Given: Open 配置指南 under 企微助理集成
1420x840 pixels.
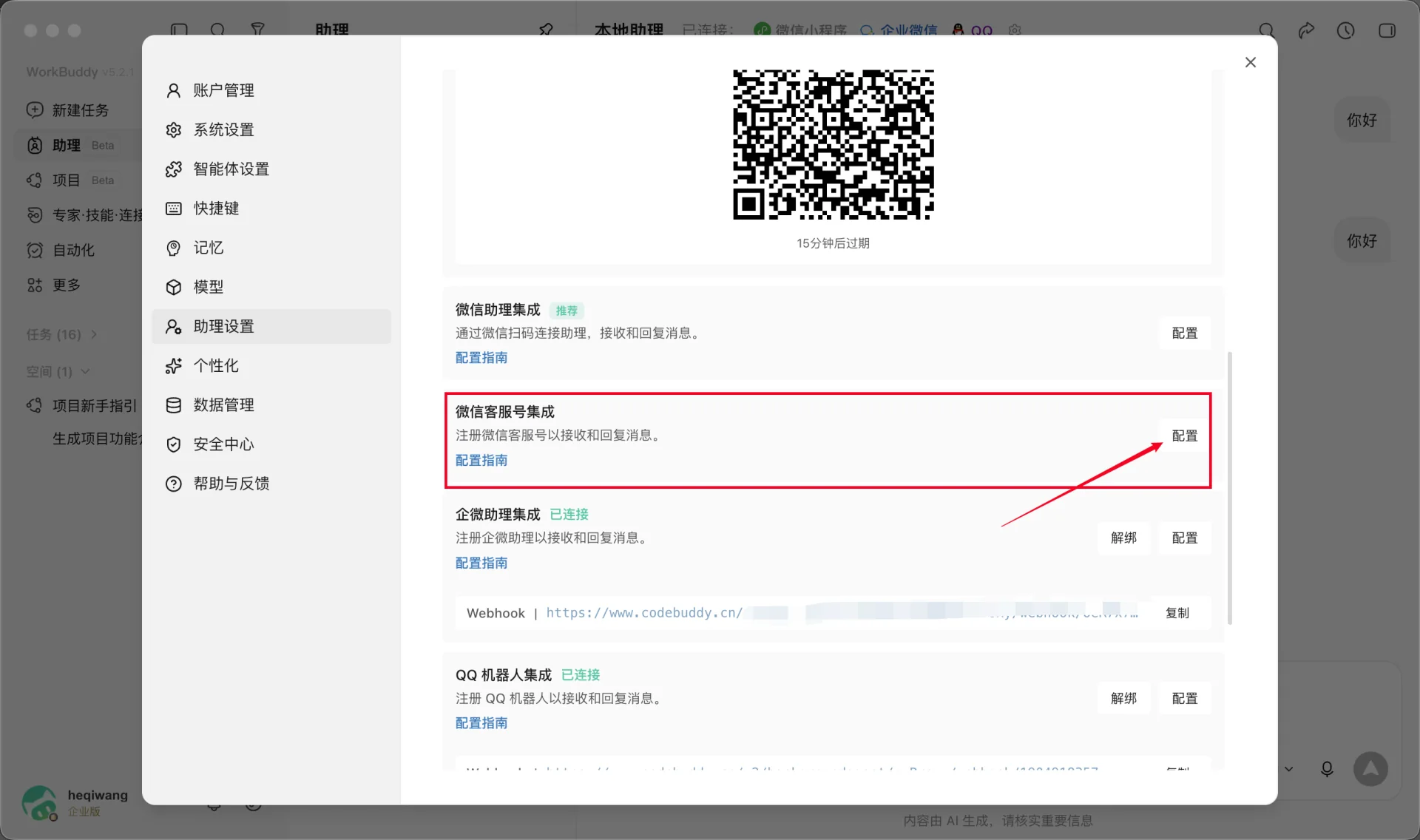Looking at the screenshot, I should click(481, 563).
